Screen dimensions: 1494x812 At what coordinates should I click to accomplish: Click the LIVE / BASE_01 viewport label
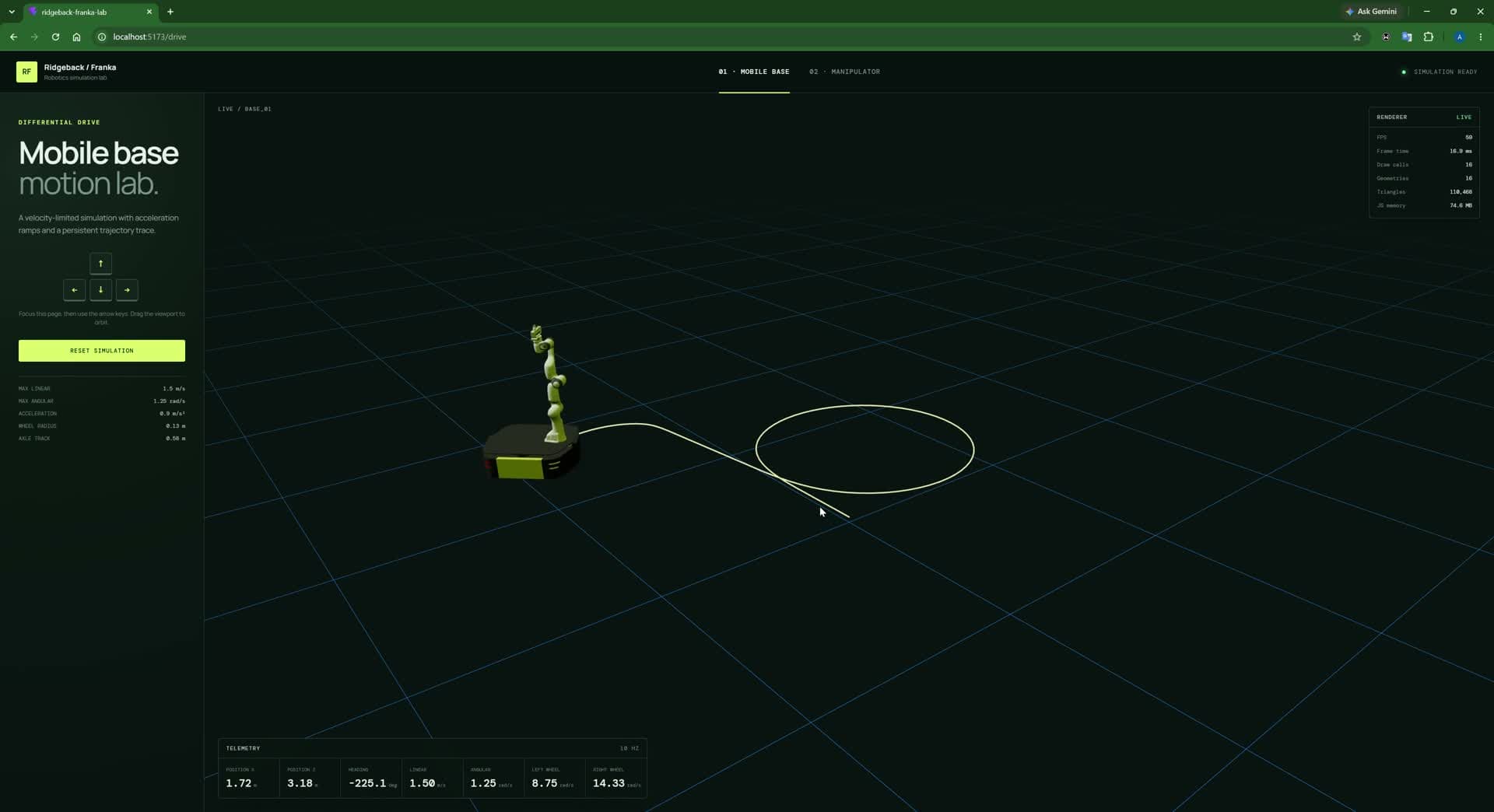[244, 109]
